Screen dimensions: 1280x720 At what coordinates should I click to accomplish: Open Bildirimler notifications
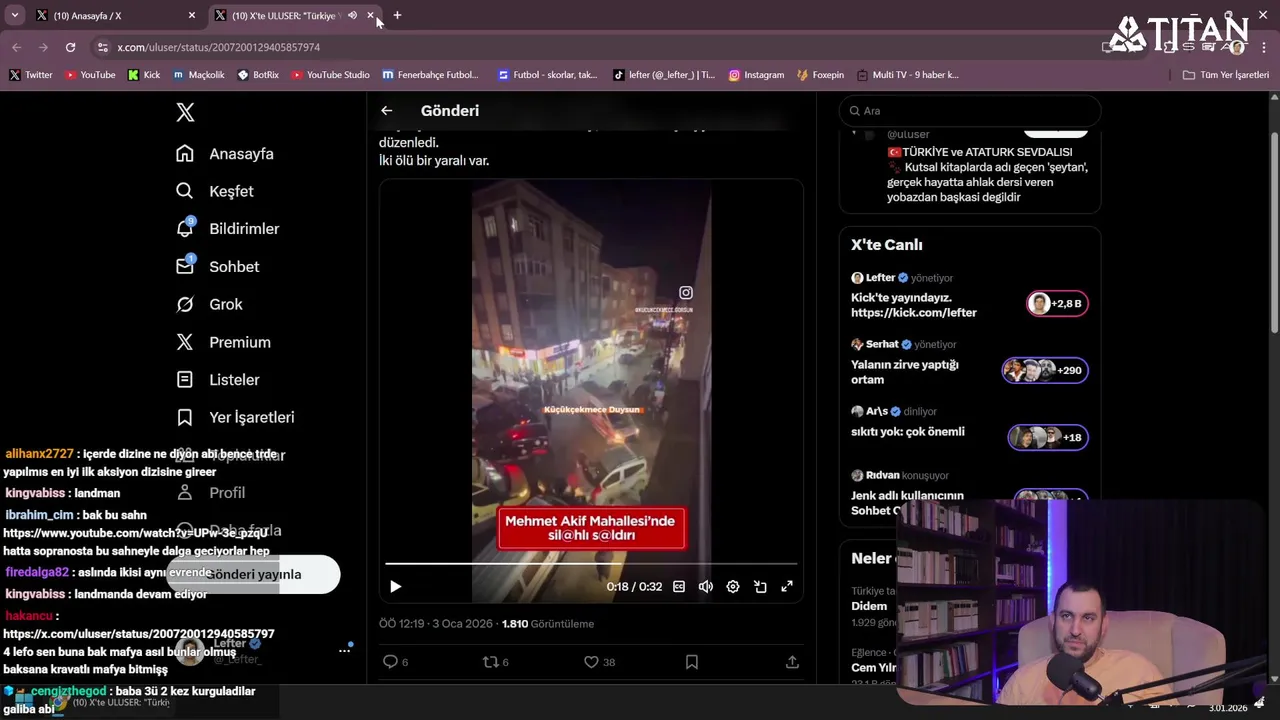click(228, 229)
